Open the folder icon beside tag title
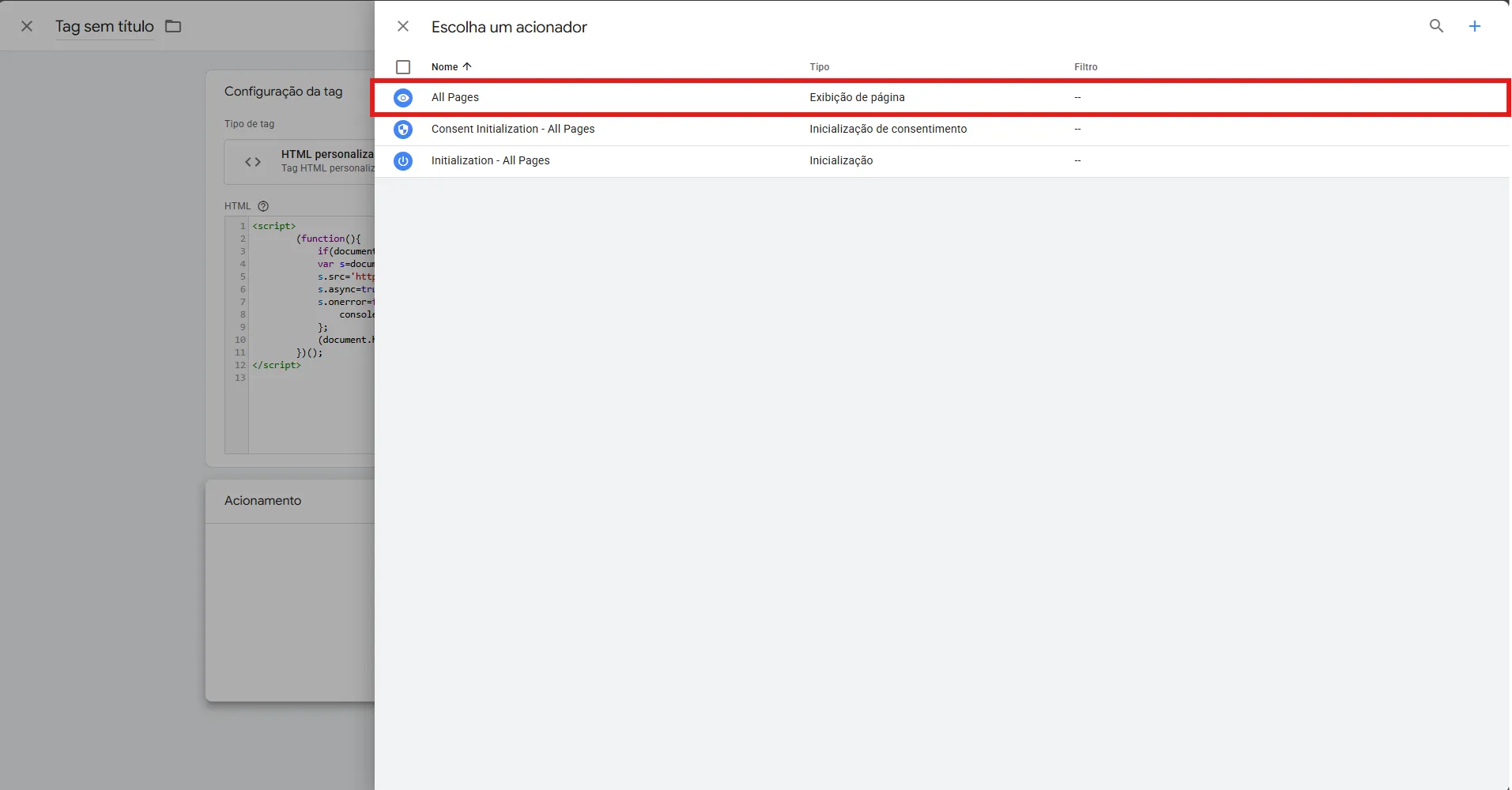The image size is (1512, 790). pos(173,26)
